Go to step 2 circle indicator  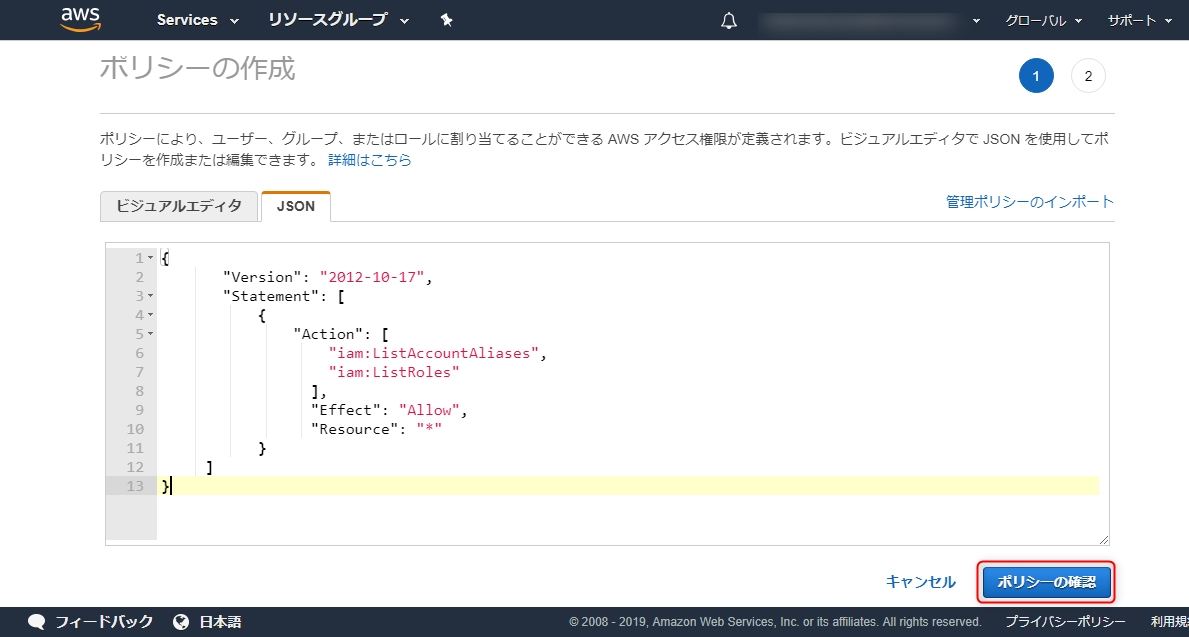coord(1088,75)
